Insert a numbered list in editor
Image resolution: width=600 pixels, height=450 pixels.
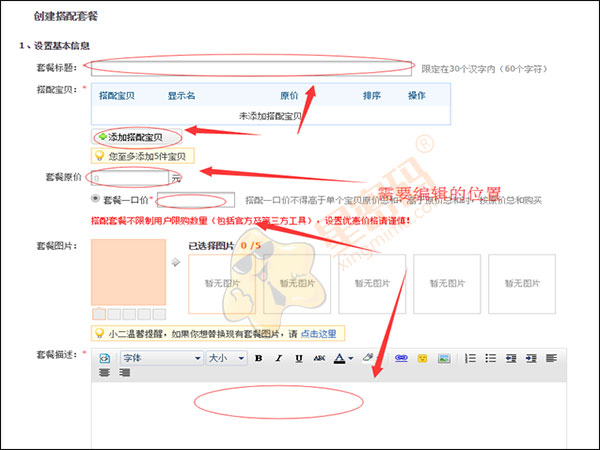pos(470,358)
